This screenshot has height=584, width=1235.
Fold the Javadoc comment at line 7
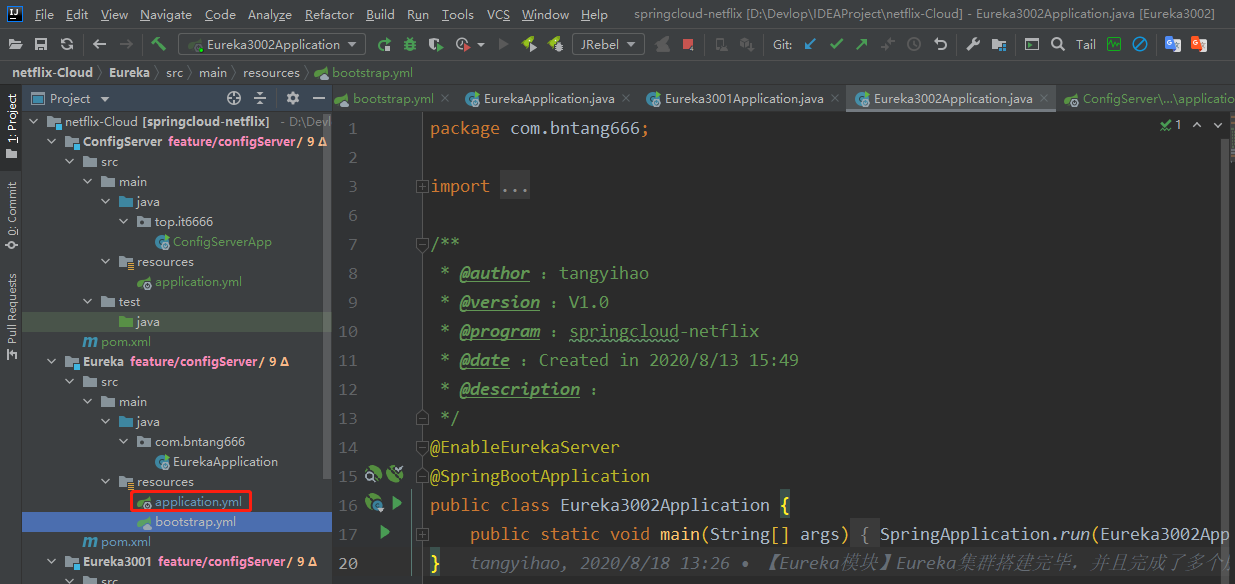pyautogui.click(x=422, y=244)
